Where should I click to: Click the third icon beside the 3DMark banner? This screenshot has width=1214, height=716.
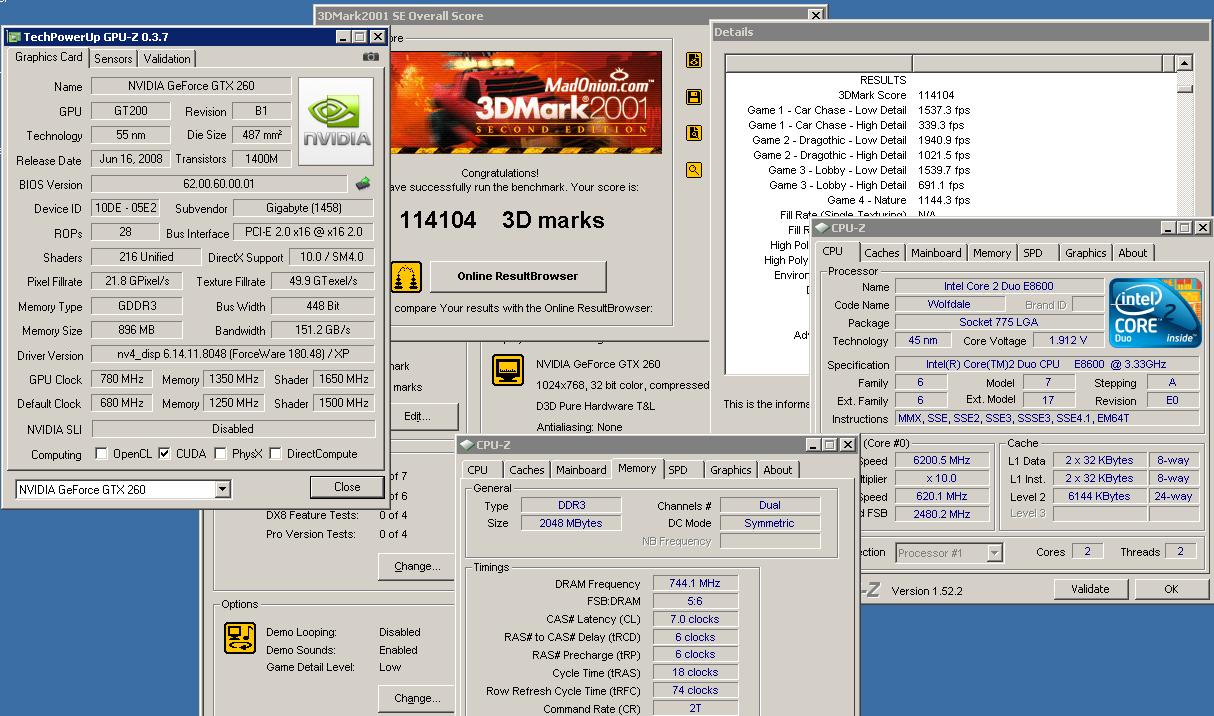pos(694,133)
